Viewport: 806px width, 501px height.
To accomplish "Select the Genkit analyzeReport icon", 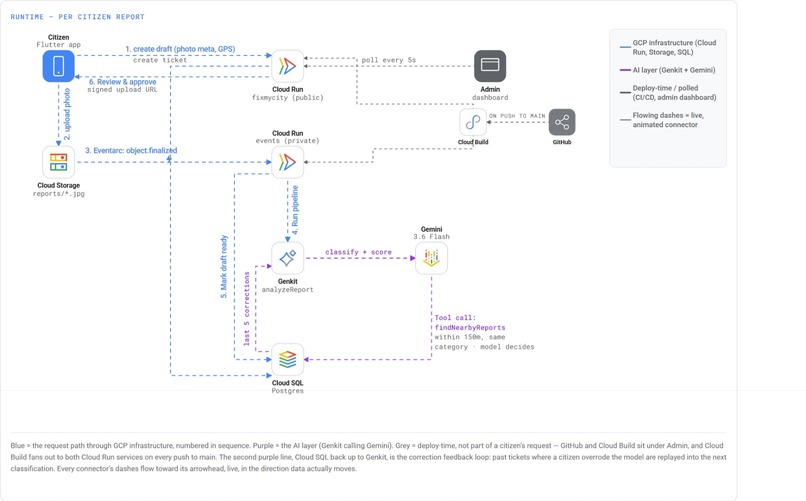I will 287,258.
